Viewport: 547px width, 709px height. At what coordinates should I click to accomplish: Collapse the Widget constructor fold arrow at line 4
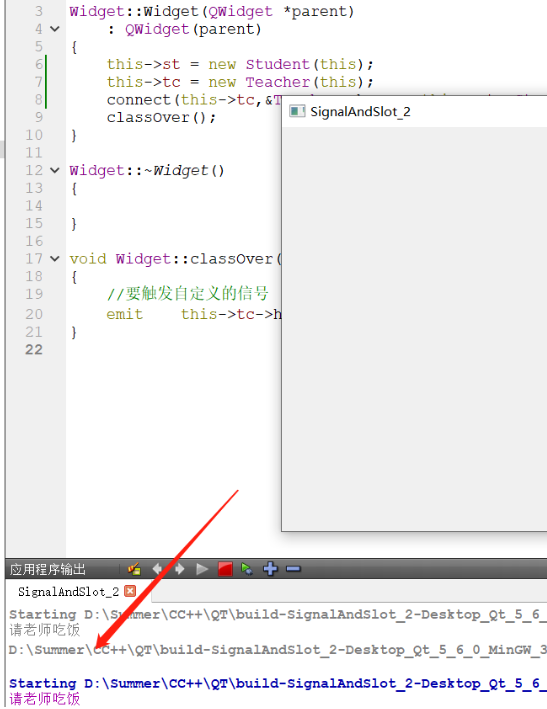tap(55, 29)
